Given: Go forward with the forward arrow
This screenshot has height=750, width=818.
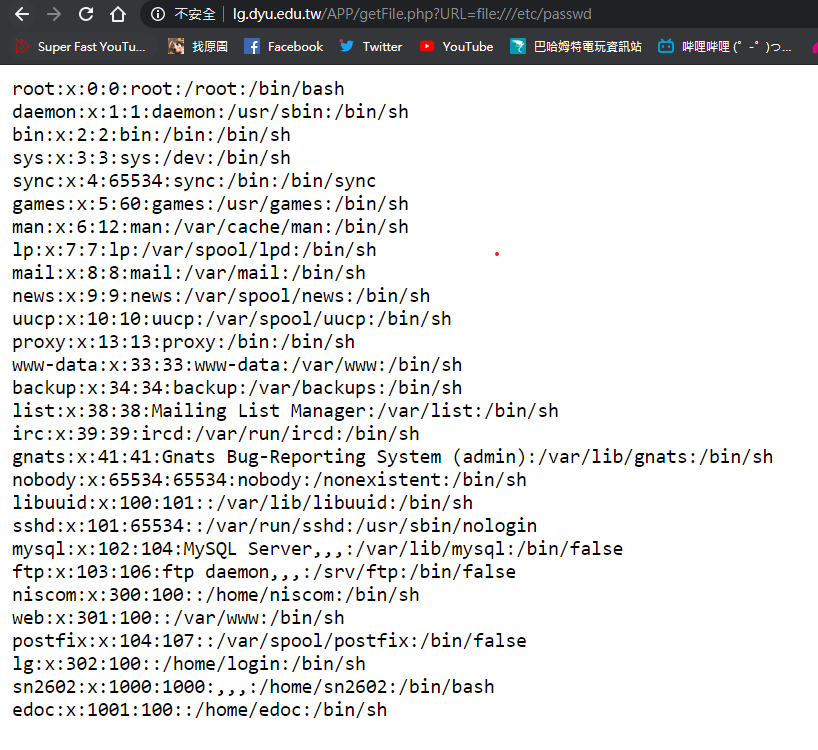Looking at the screenshot, I should [54, 14].
